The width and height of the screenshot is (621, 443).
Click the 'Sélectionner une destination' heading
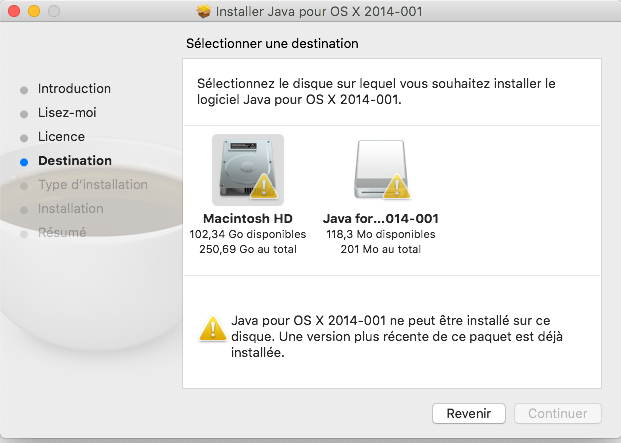point(272,44)
